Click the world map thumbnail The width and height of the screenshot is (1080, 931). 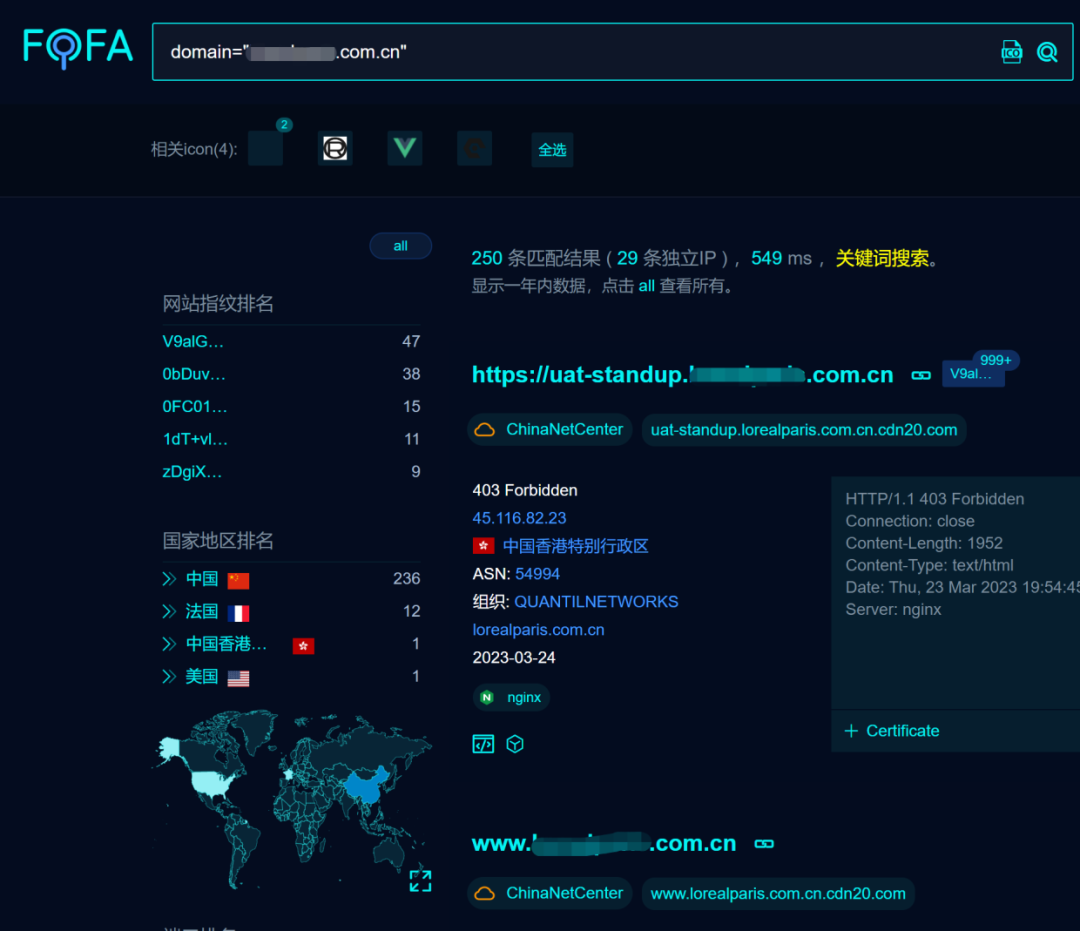291,799
